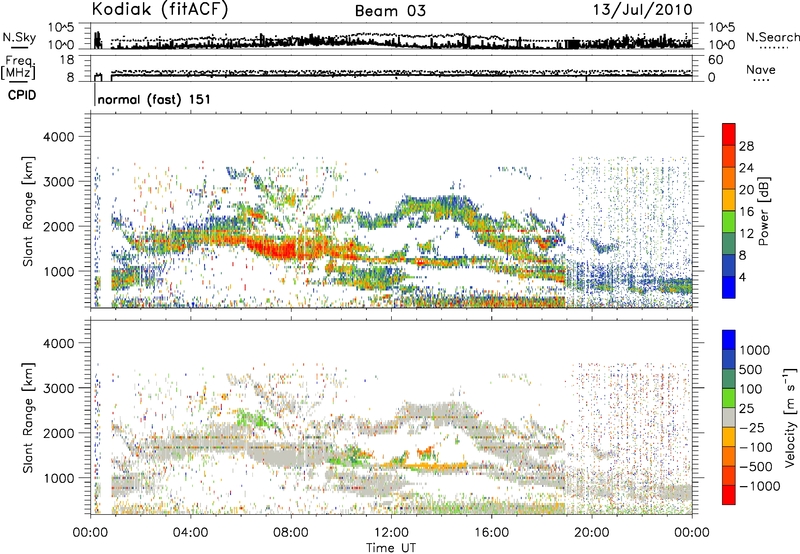Image resolution: width=800 pixels, height=554 pixels.
Task: Click the dark blue Velocity colorbar segment near 1000
Action: coord(729,340)
